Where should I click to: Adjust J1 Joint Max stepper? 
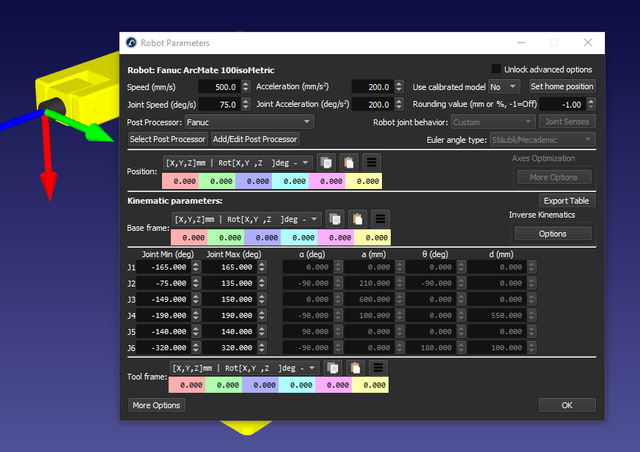click(262, 267)
